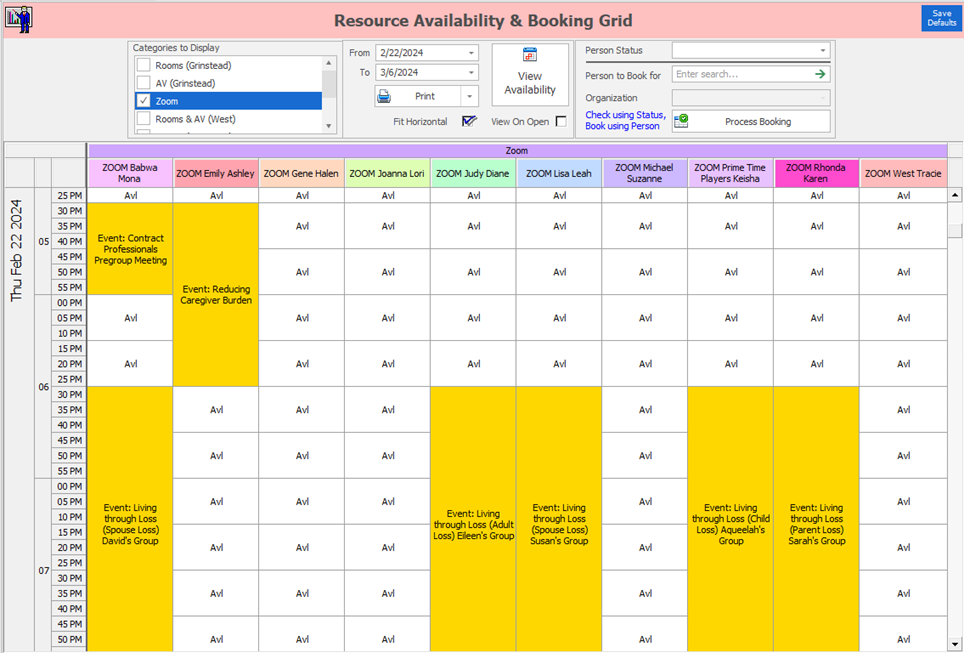
Task: Check the Rooms (Grinstead) category checkbox
Action: tap(142, 66)
